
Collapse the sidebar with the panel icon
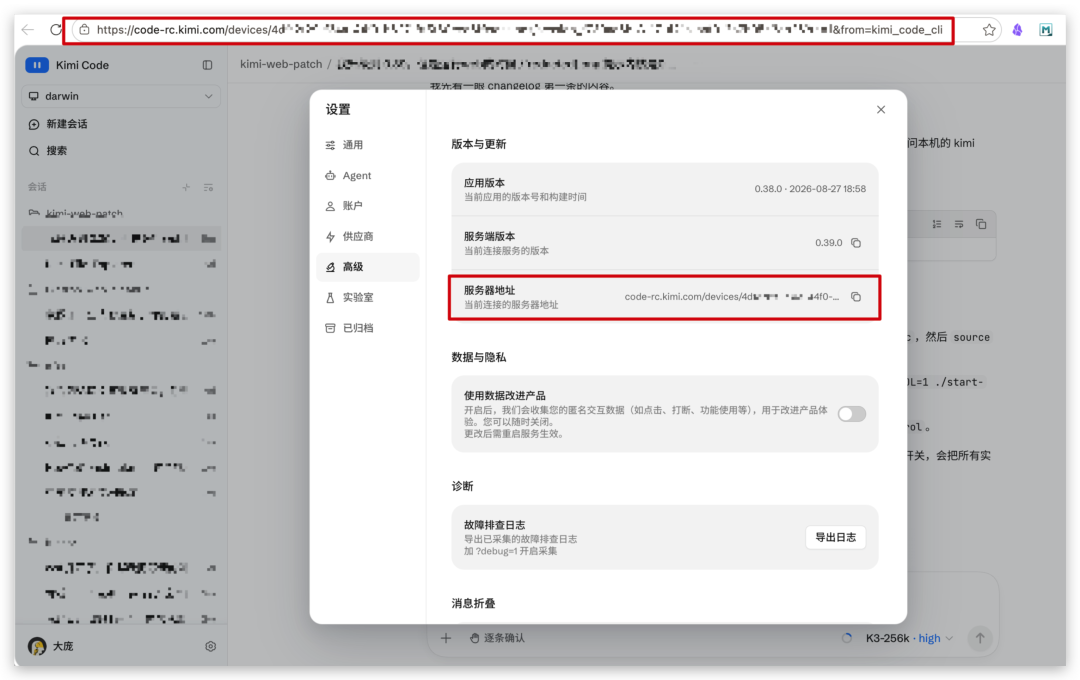coord(207,65)
